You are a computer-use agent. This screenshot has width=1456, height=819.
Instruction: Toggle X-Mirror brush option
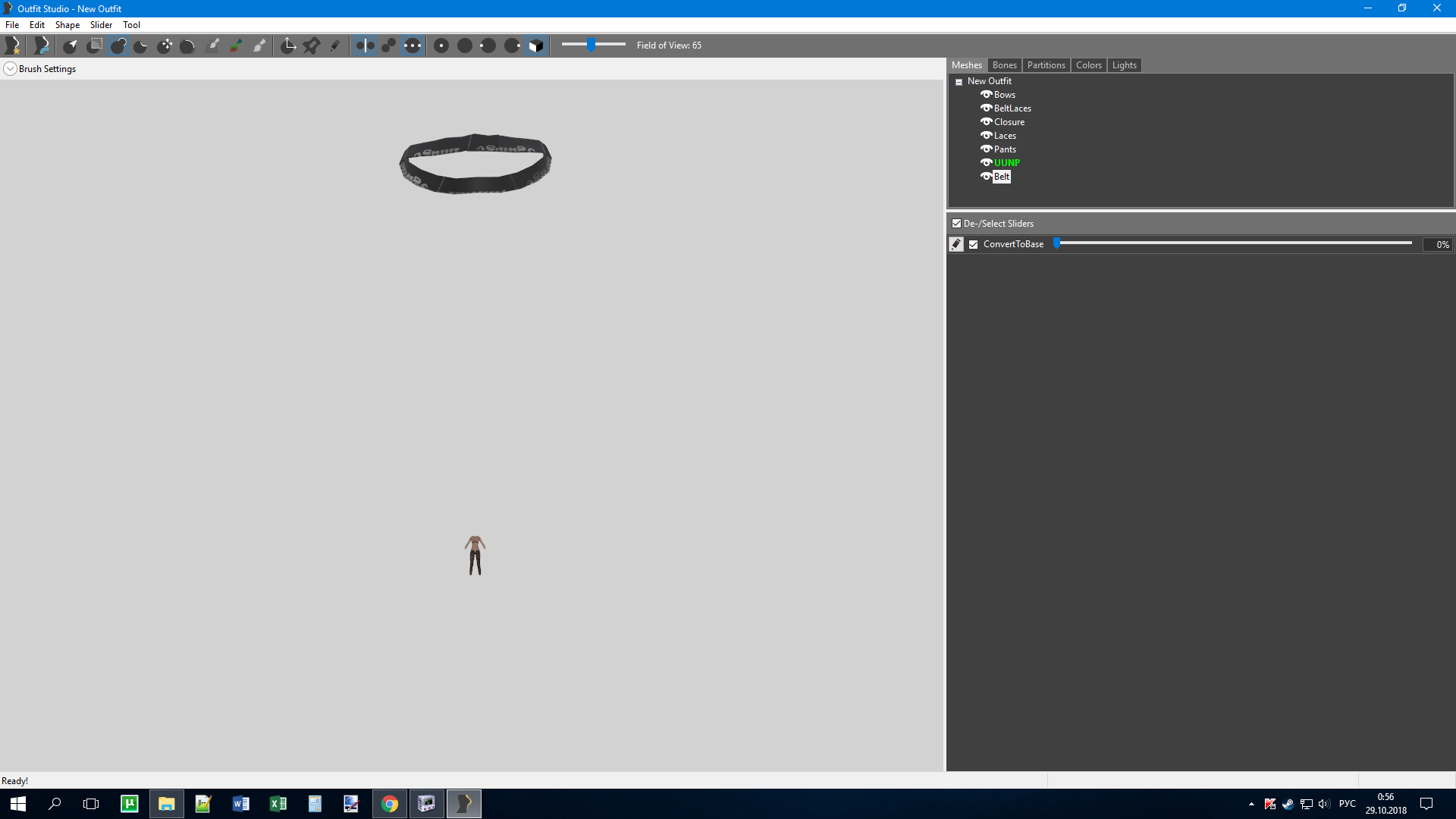tap(365, 45)
